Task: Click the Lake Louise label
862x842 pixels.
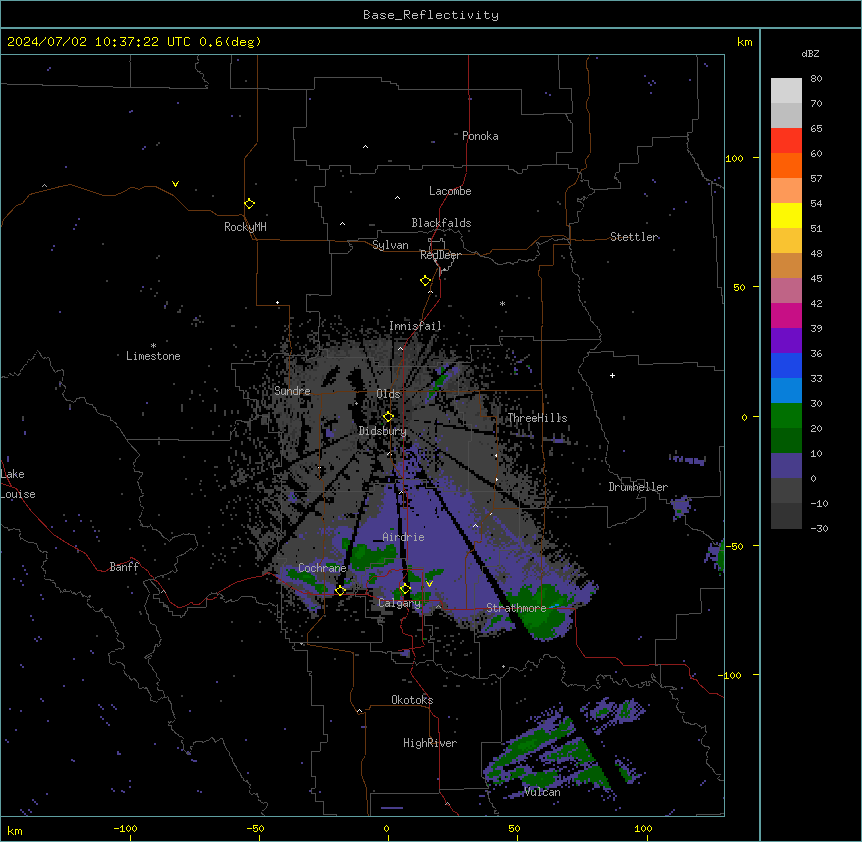Action: tap(17, 484)
